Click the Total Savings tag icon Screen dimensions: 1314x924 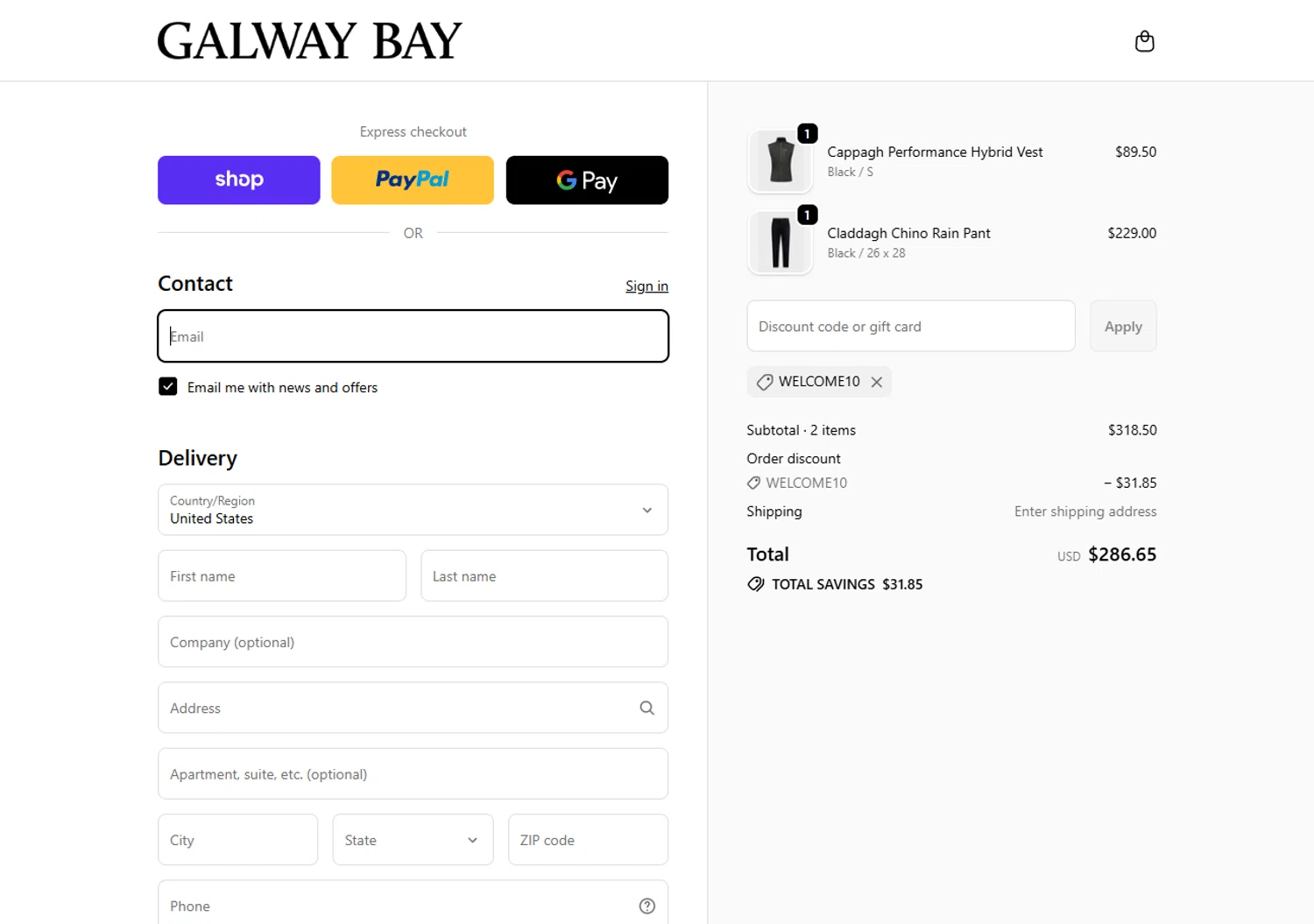click(755, 584)
